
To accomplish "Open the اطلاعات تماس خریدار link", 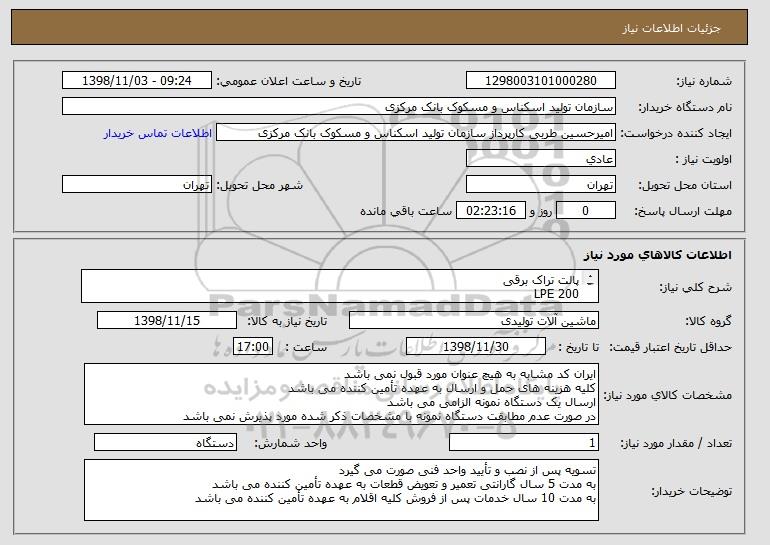I will click(158, 133).
